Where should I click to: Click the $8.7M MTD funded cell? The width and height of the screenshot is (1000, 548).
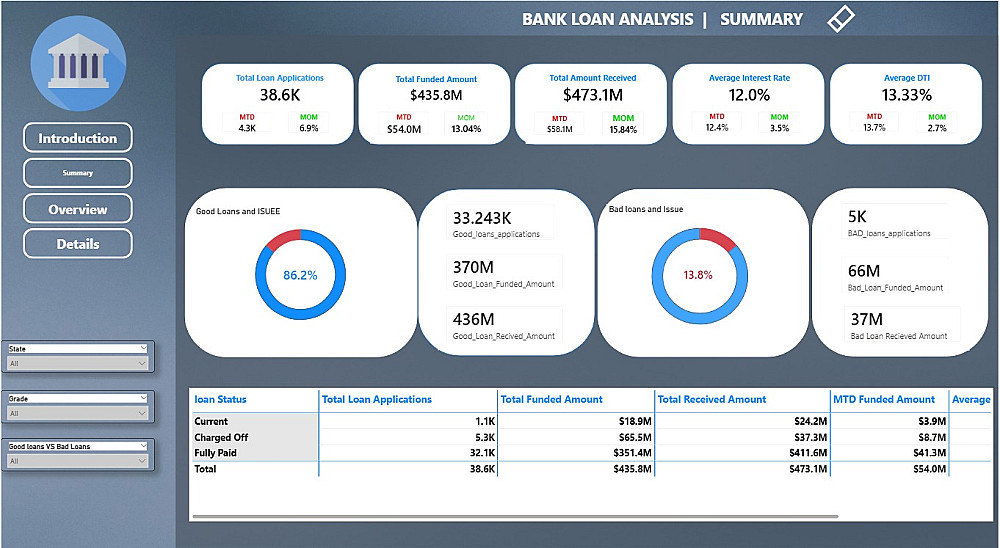pos(932,437)
